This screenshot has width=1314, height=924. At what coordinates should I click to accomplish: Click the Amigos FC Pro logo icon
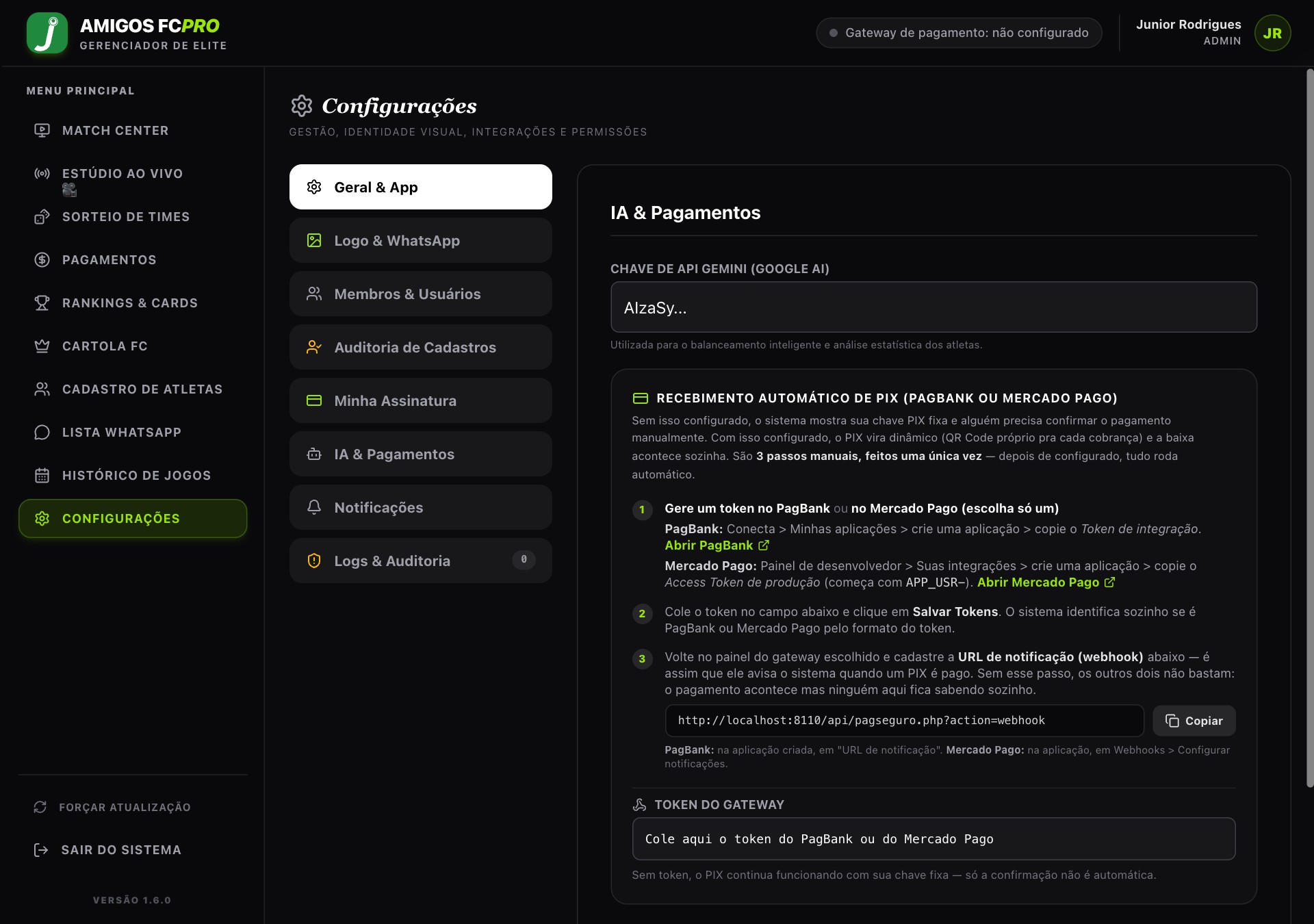47,33
